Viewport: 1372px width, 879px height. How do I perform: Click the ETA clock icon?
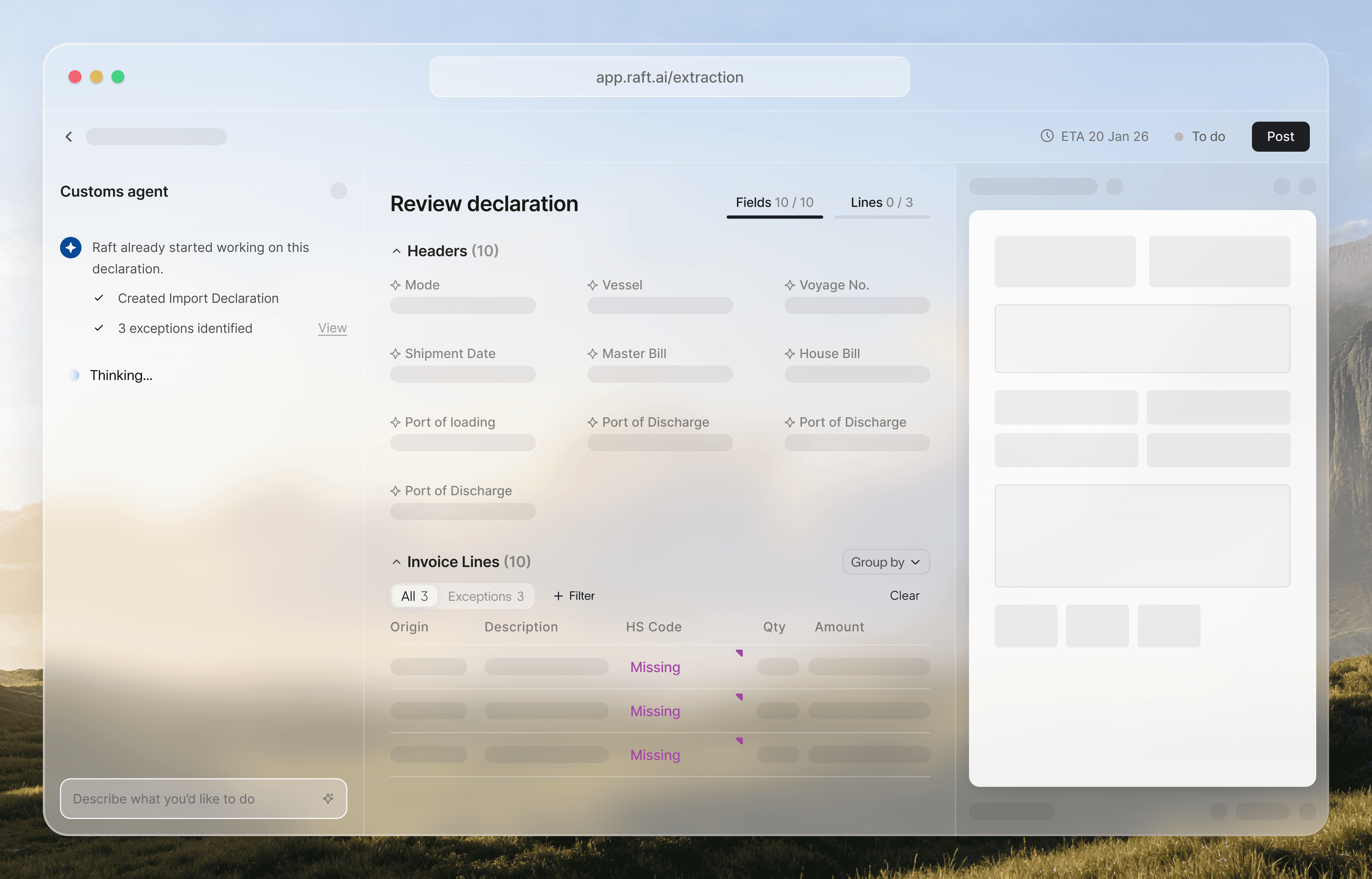point(1047,136)
